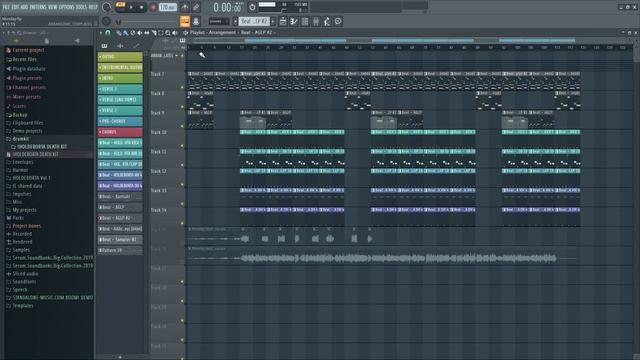Open pattern selector showing Beat - ASLP #2
Image resolution: width=640 pixels, height=360 pixels.
[x=254, y=21]
